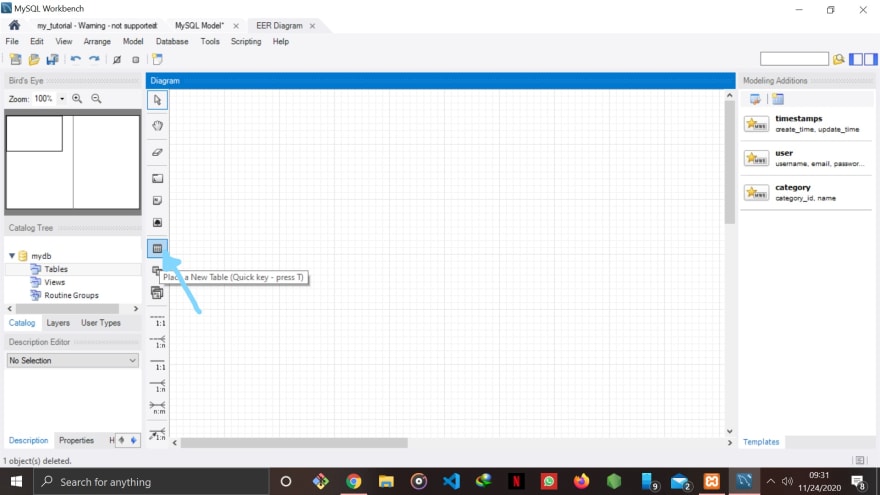Open the Scripting menu
880x495 pixels.
pyautogui.click(x=246, y=42)
